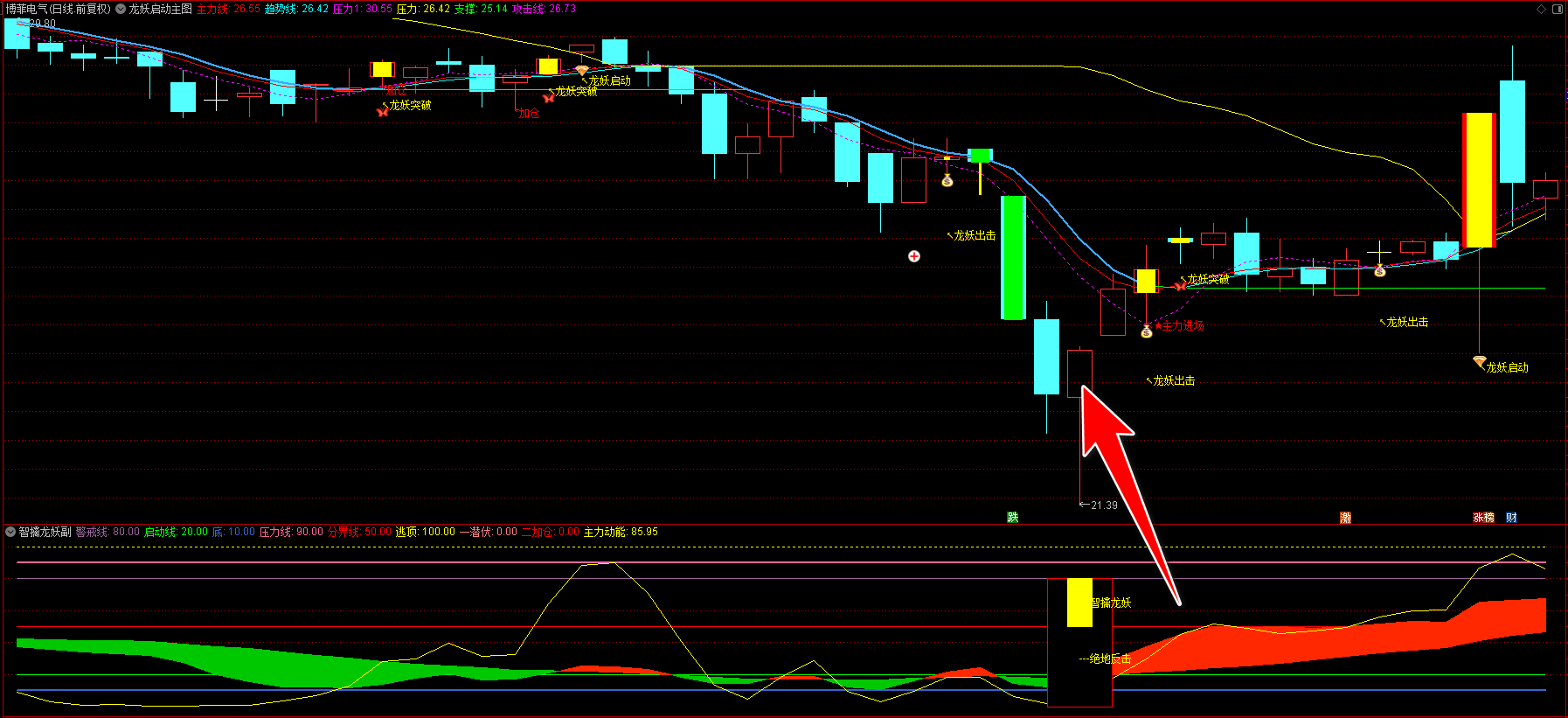Select the tall yellow limit-up candle
The height and width of the screenshot is (718, 1568).
point(1479,180)
